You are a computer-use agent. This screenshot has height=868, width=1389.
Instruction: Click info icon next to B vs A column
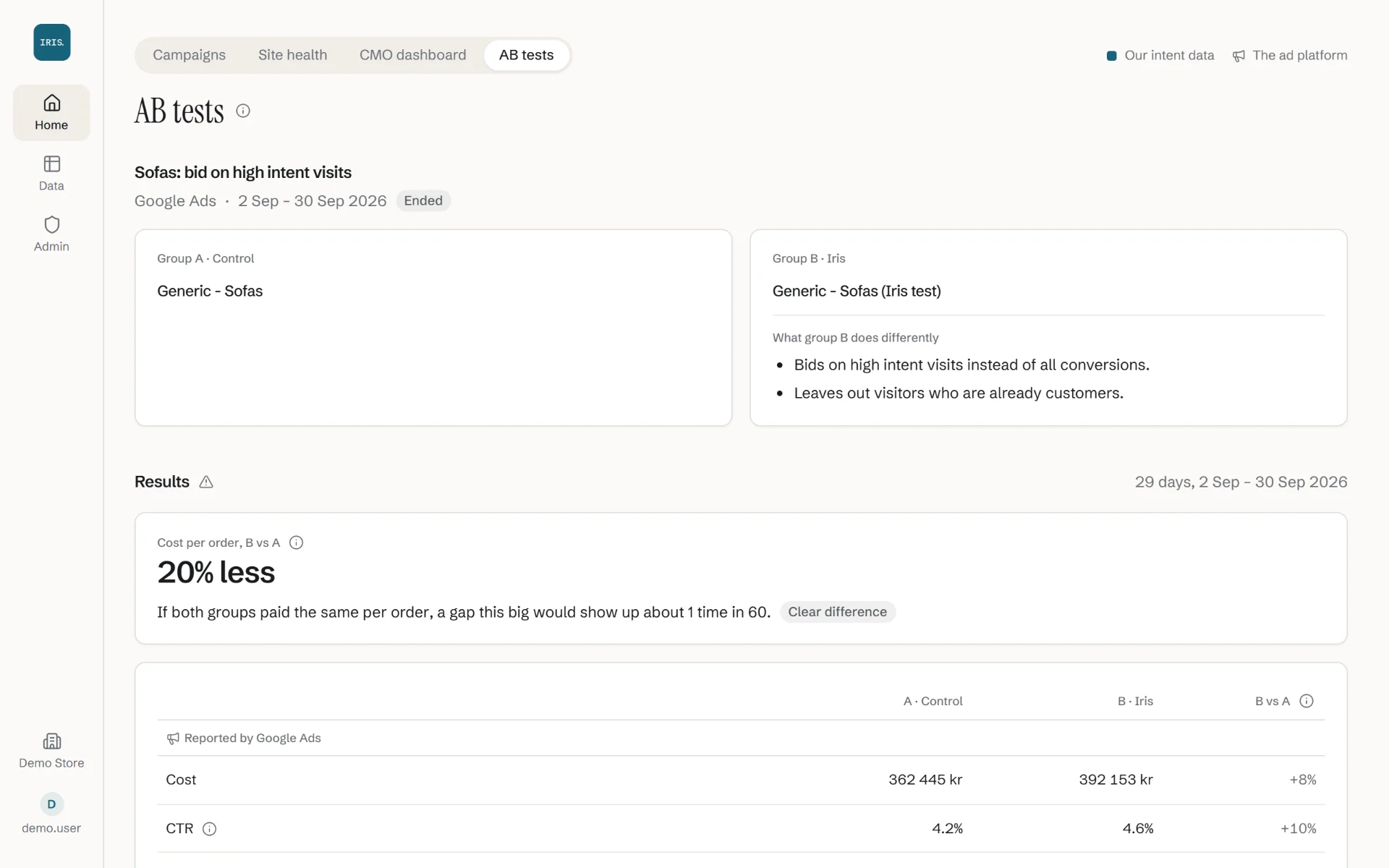tap(1307, 701)
